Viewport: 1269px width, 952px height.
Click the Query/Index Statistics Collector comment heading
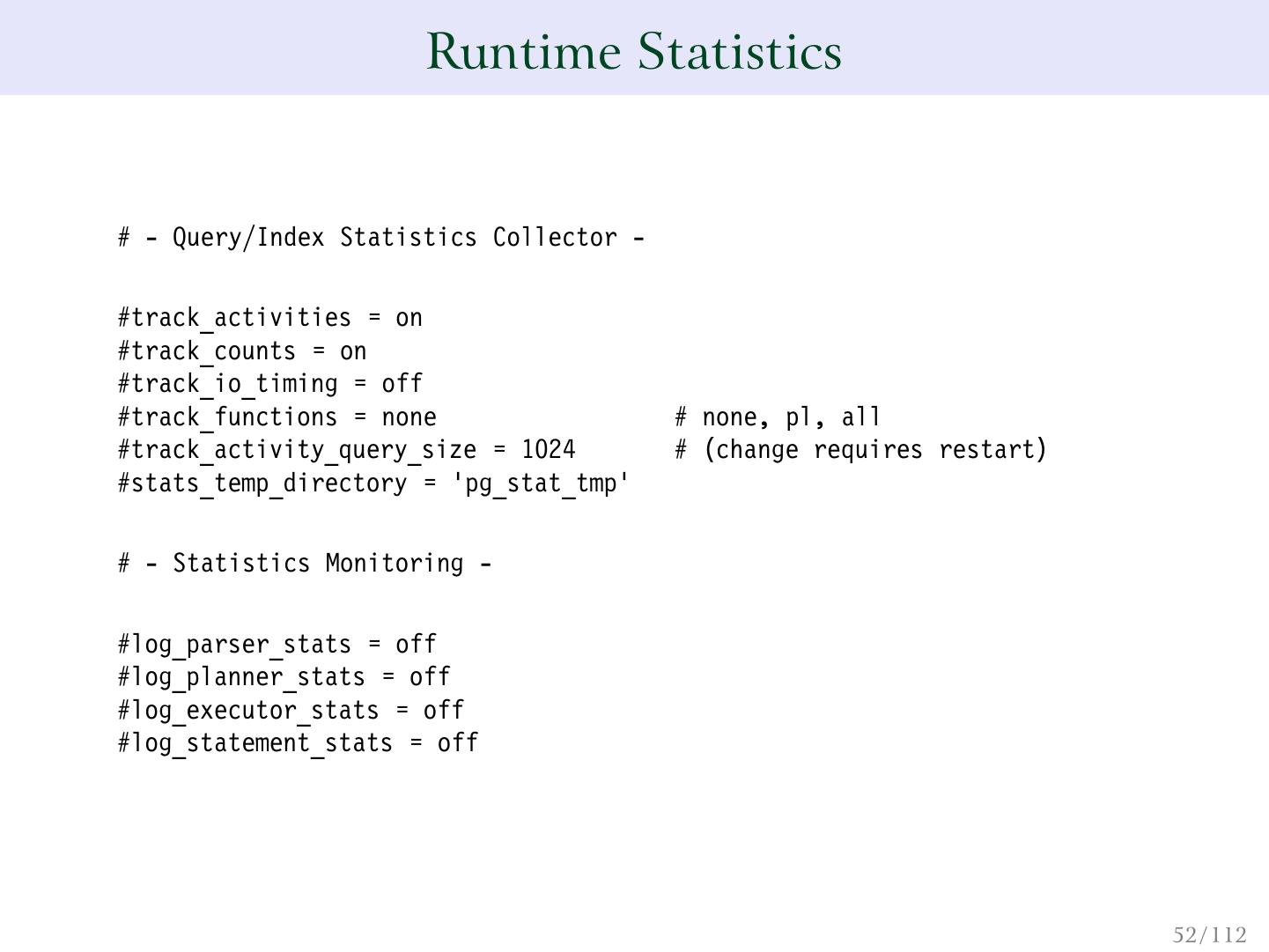pos(381,238)
